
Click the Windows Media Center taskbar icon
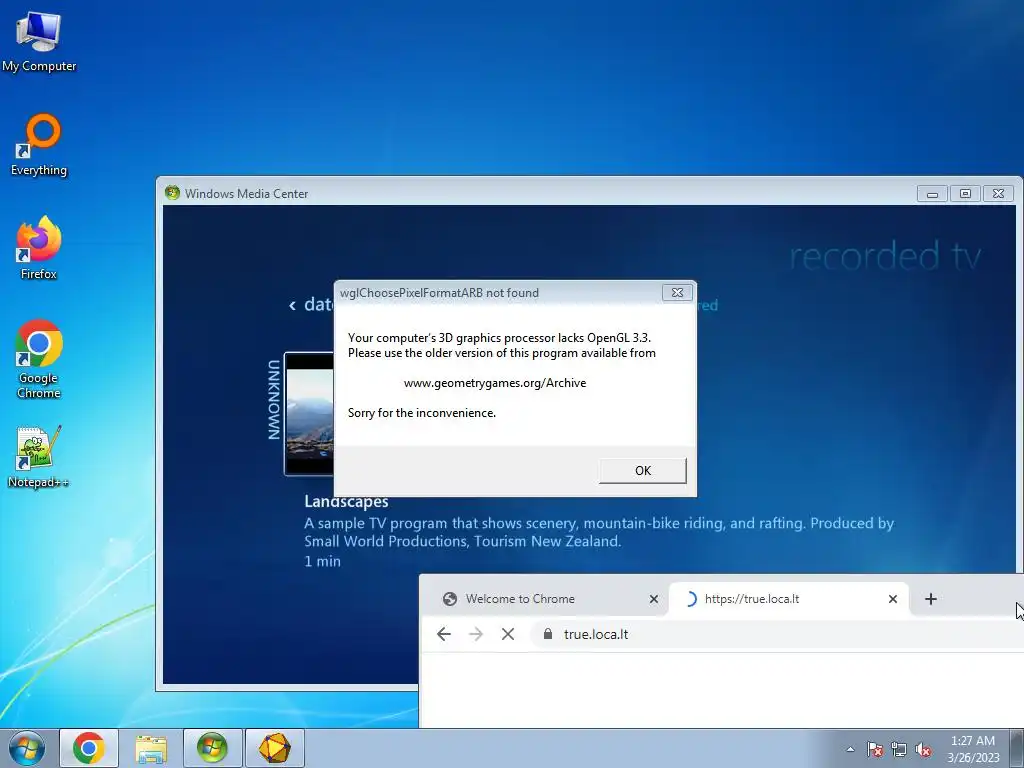(x=213, y=748)
